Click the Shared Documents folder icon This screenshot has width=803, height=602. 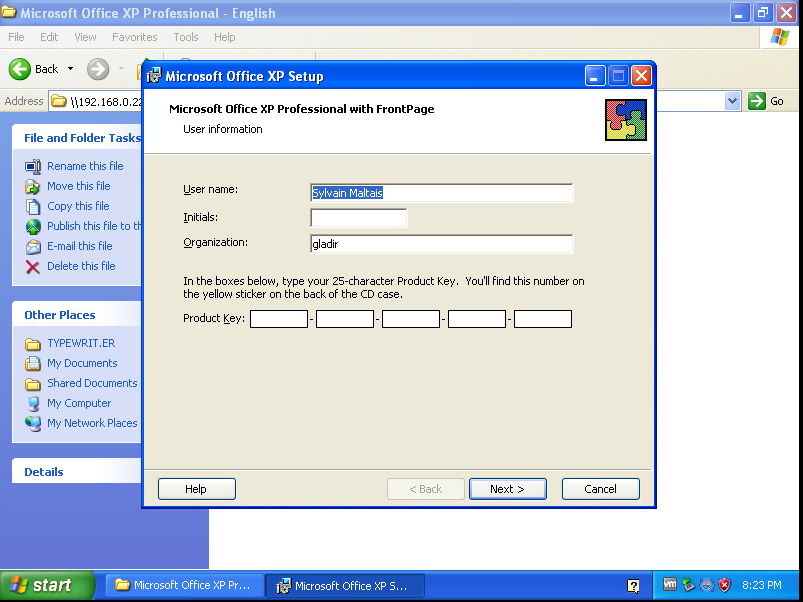33,383
